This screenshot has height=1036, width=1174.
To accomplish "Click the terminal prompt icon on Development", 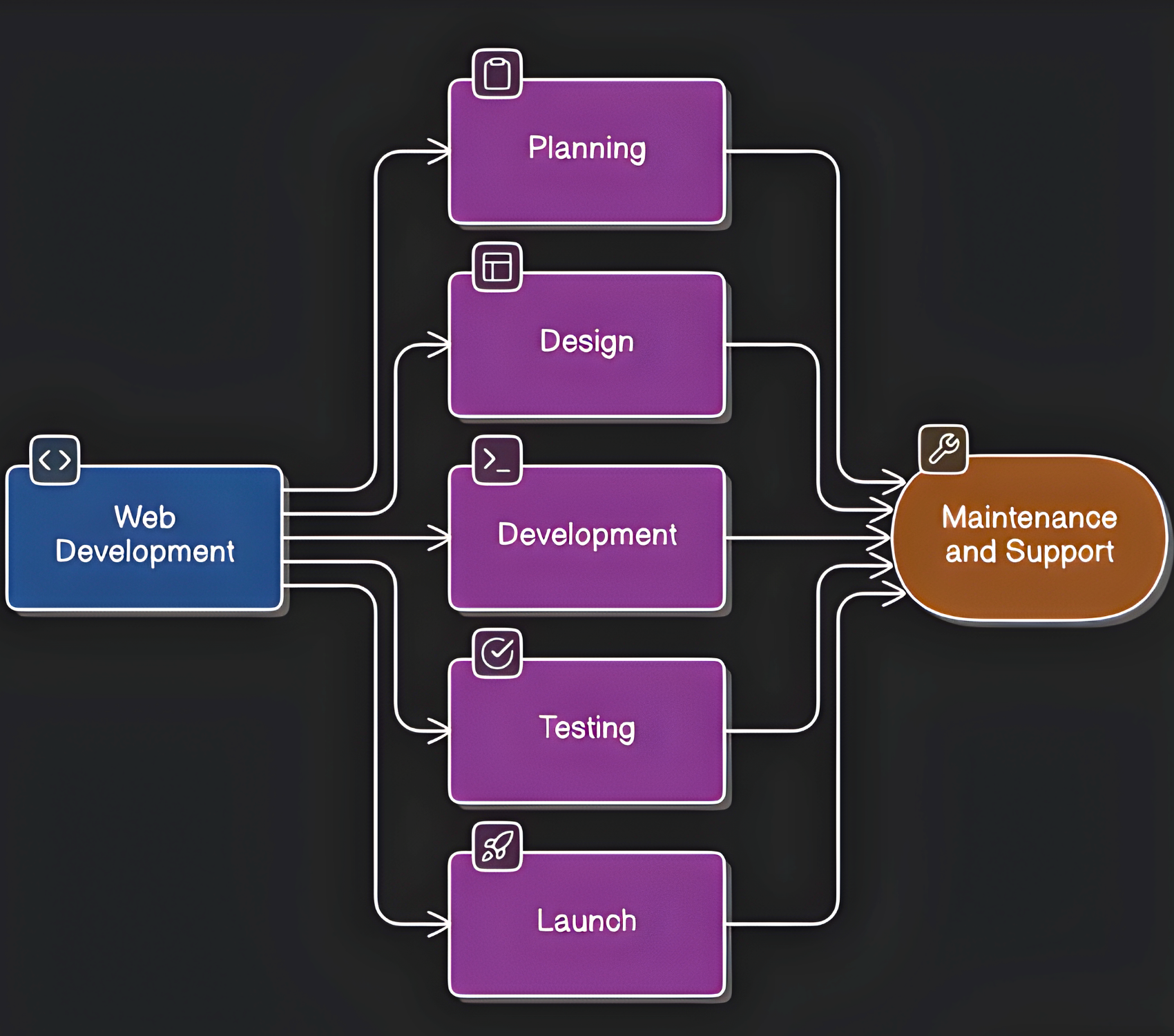I will click(x=497, y=460).
